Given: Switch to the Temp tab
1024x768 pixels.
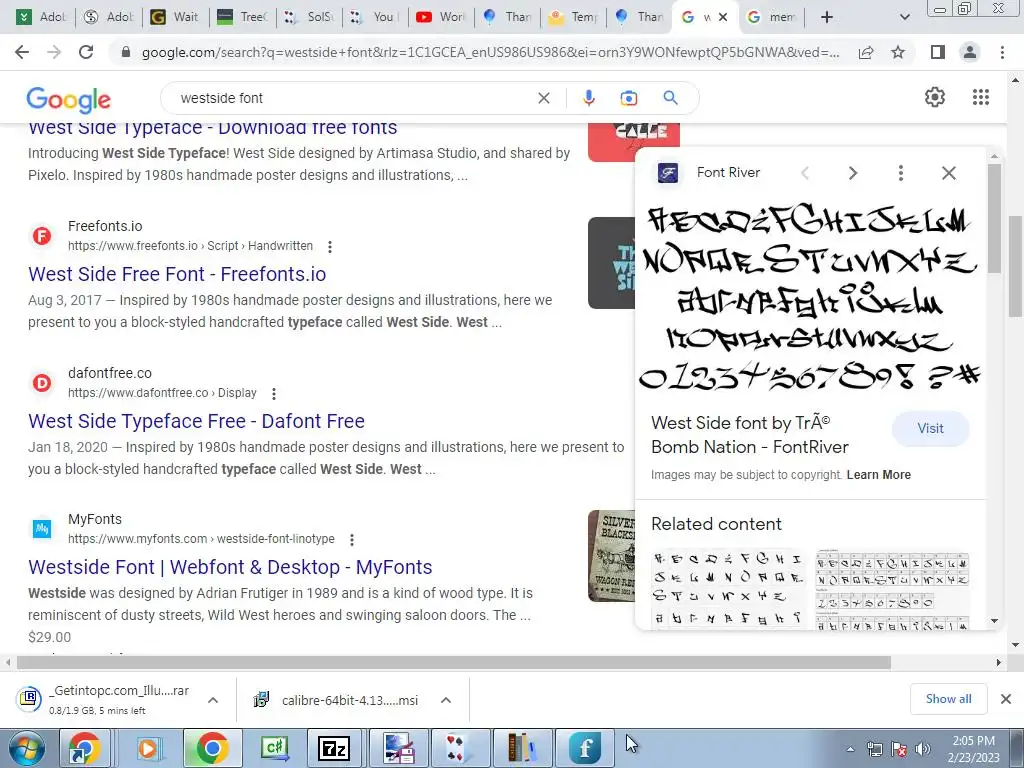Looking at the screenshot, I should tap(573, 17).
